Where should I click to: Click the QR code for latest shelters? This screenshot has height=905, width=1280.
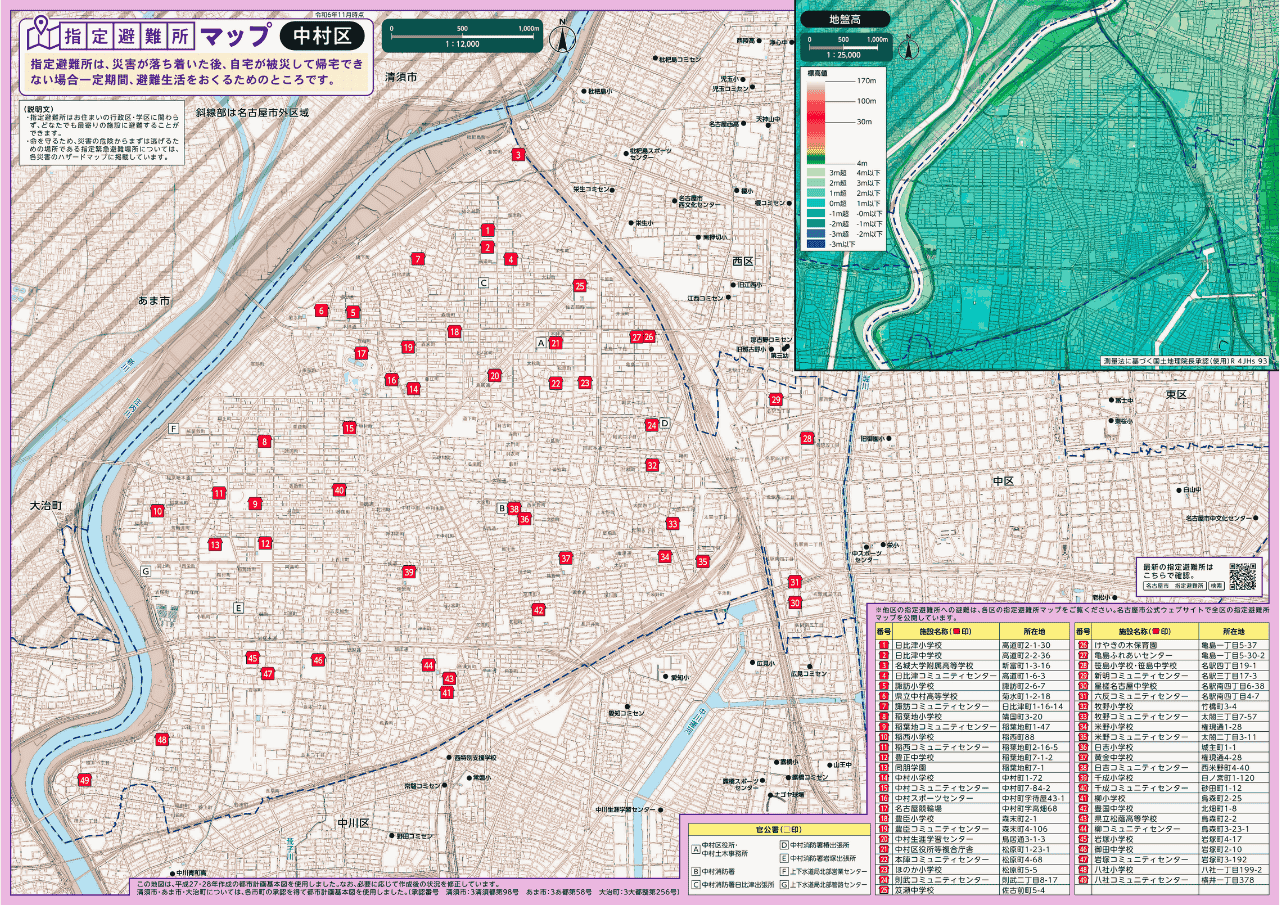tap(1242, 577)
